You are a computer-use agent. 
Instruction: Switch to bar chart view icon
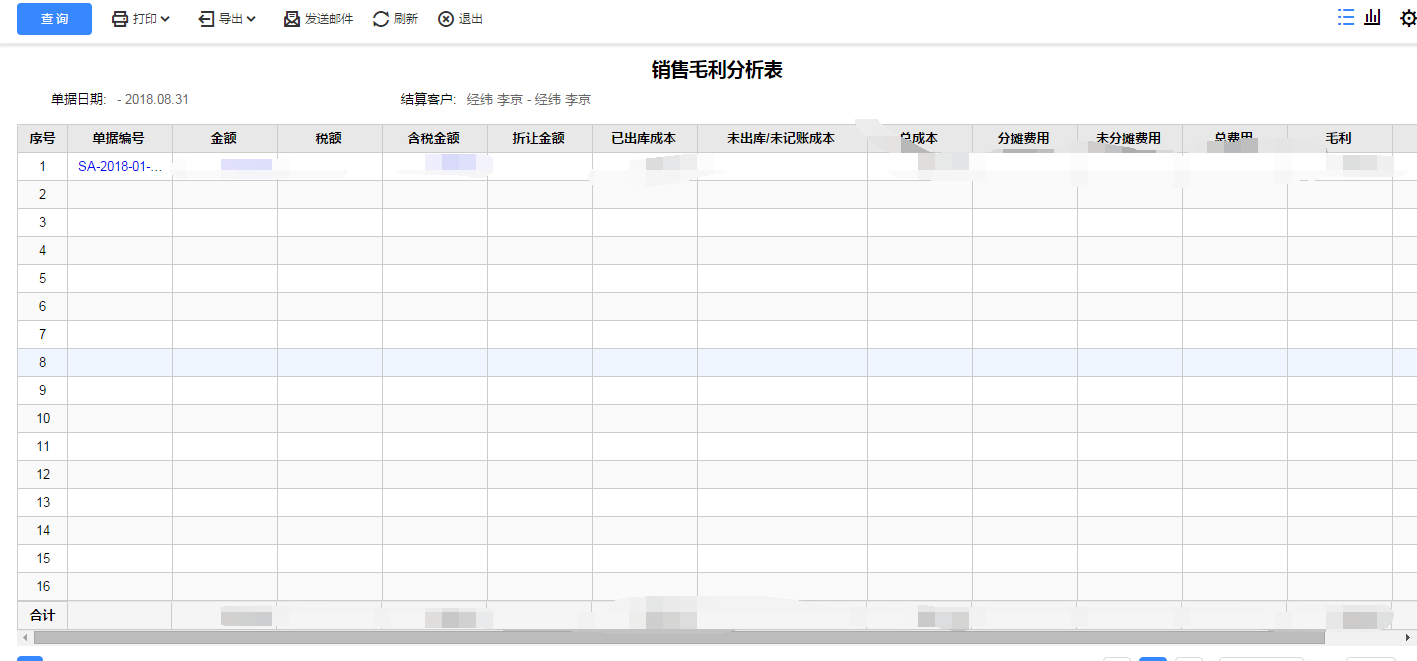click(x=1373, y=17)
